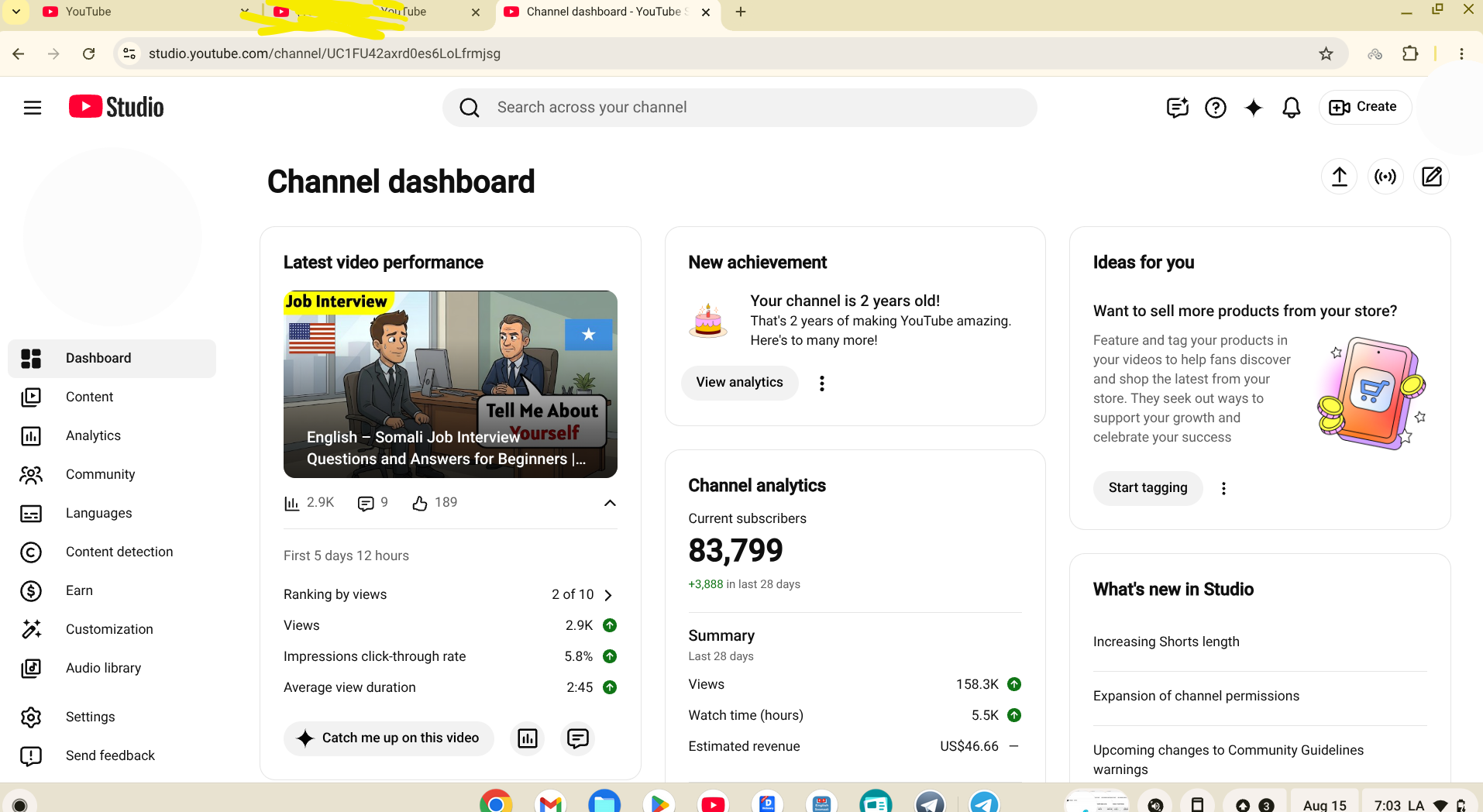Open the Studio hamburger menu

point(32,108)
